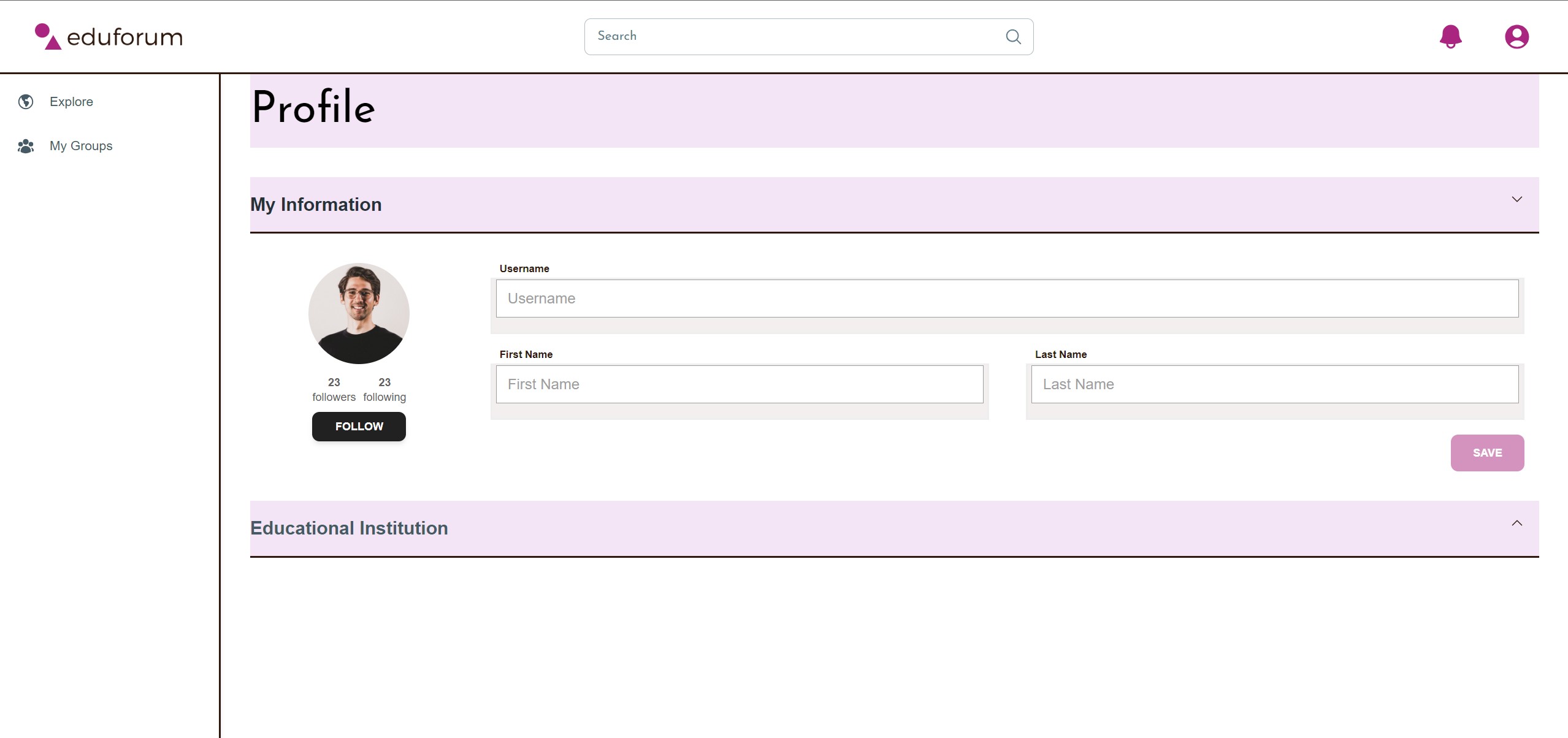Open the Explore sidebar item
The width and height of the screenshot is (1568, 738).
71,102
